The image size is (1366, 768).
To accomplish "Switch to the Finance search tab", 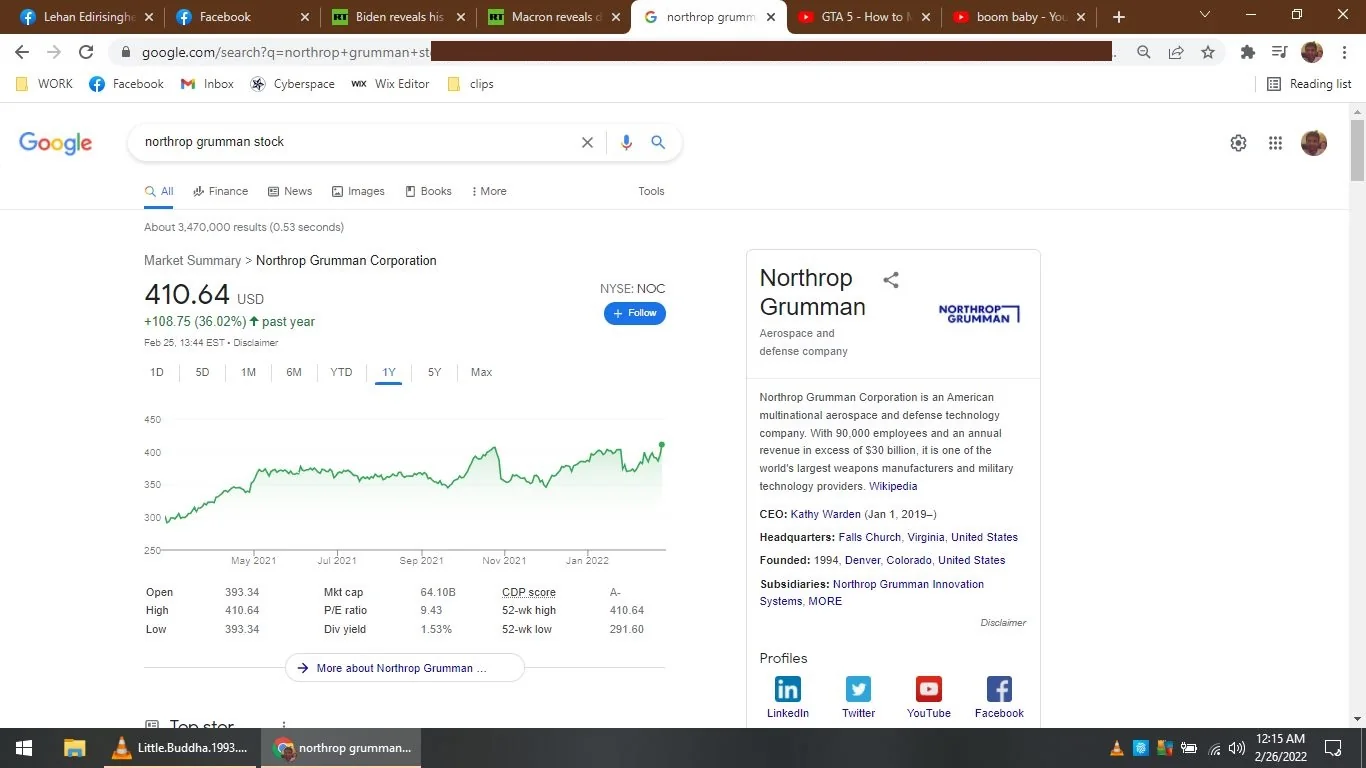I will 220,191.
